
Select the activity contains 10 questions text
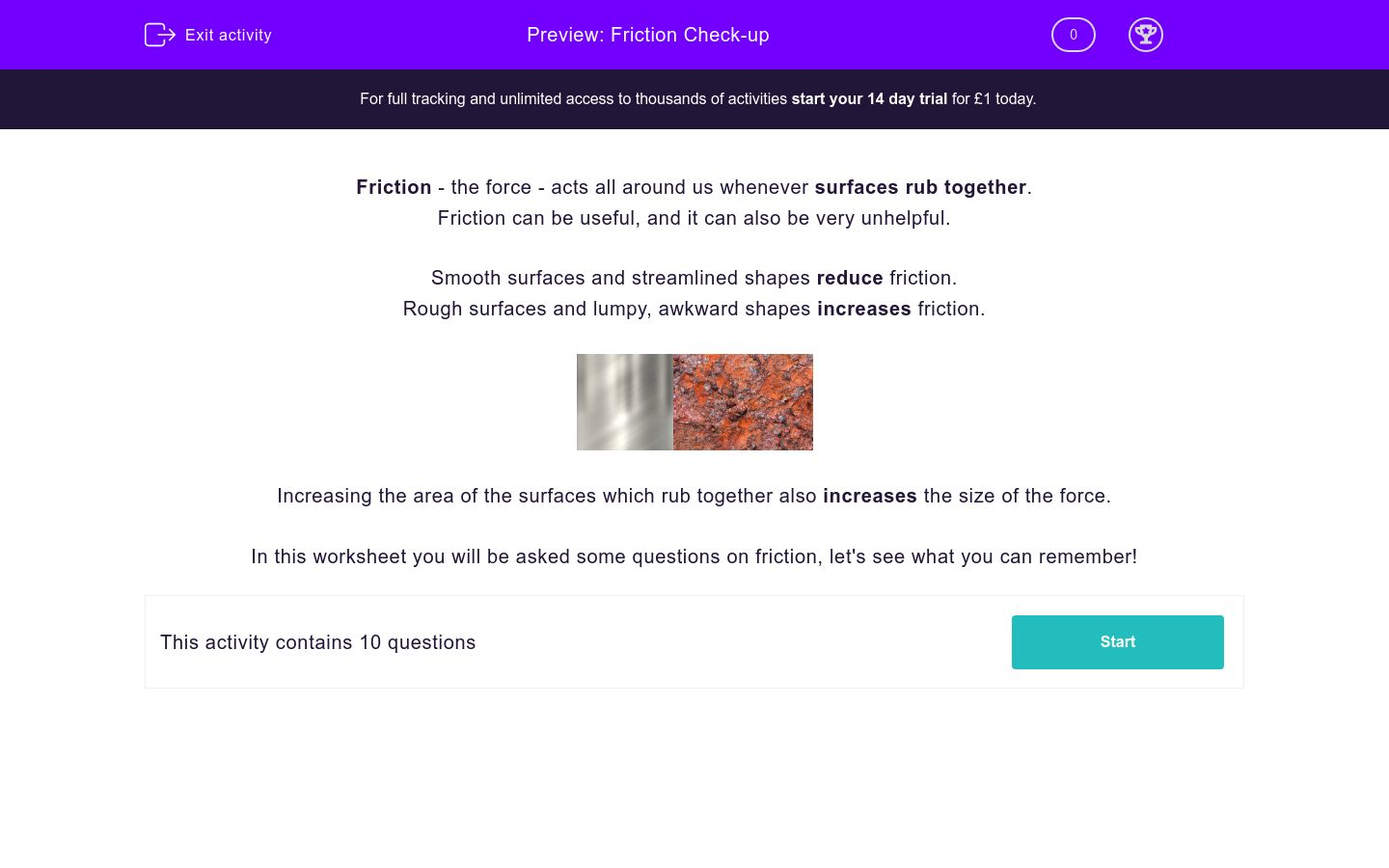[317, 642]
